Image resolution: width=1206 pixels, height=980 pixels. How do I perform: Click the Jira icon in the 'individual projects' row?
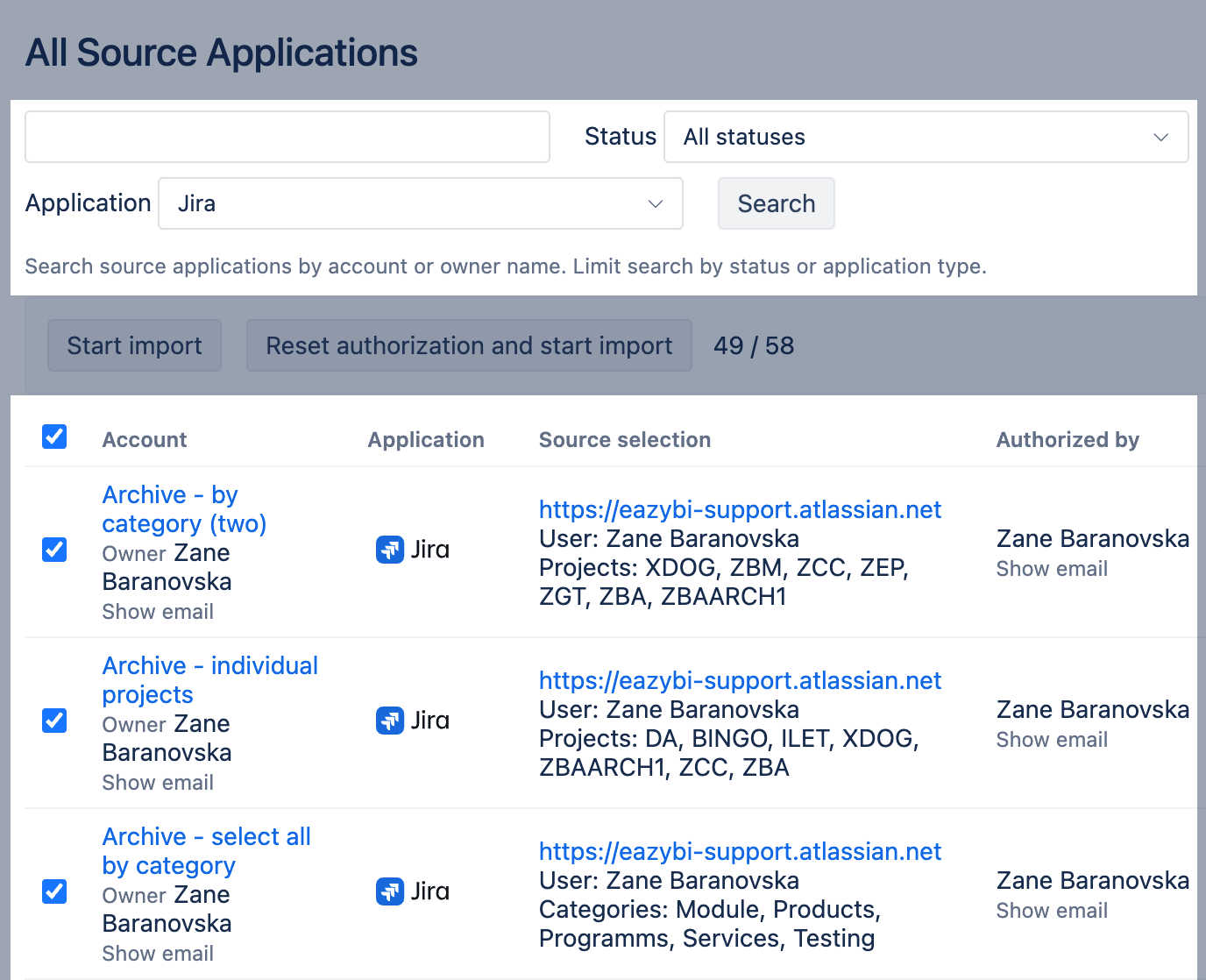click(390, 721)
